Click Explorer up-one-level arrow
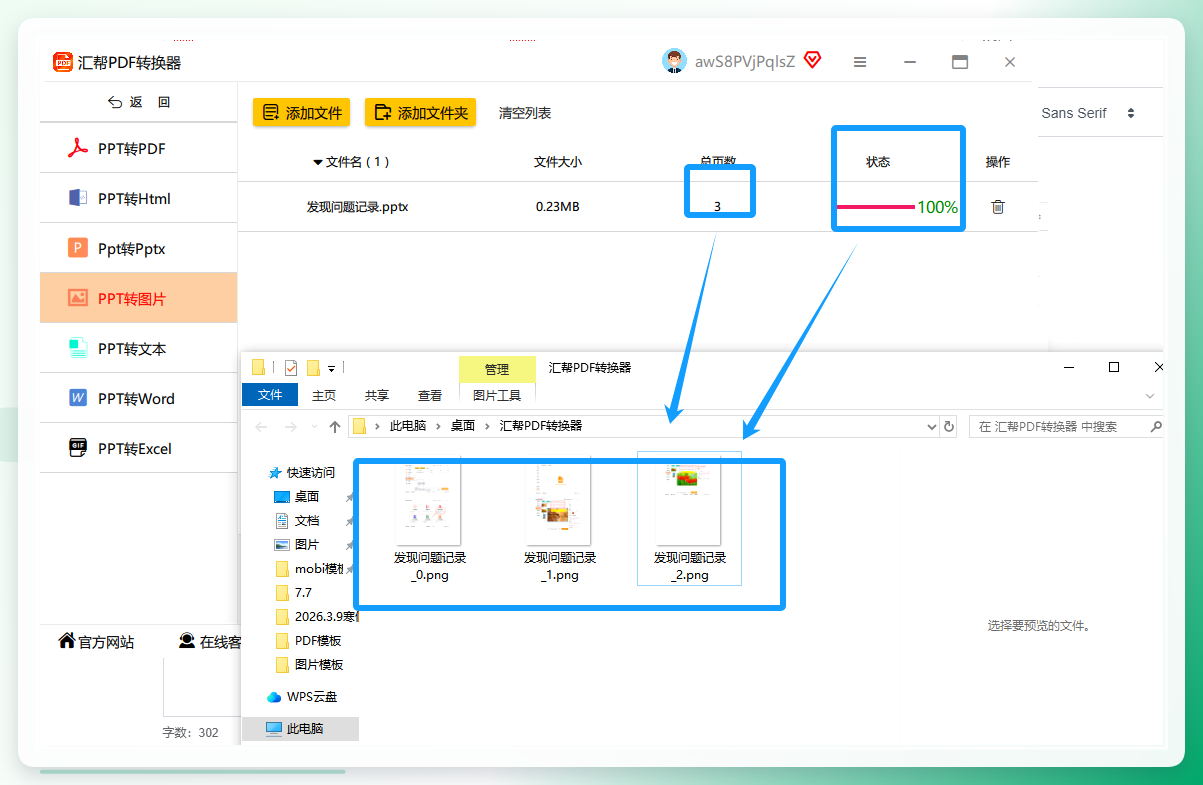1203x785 pixels. [335, 426]
